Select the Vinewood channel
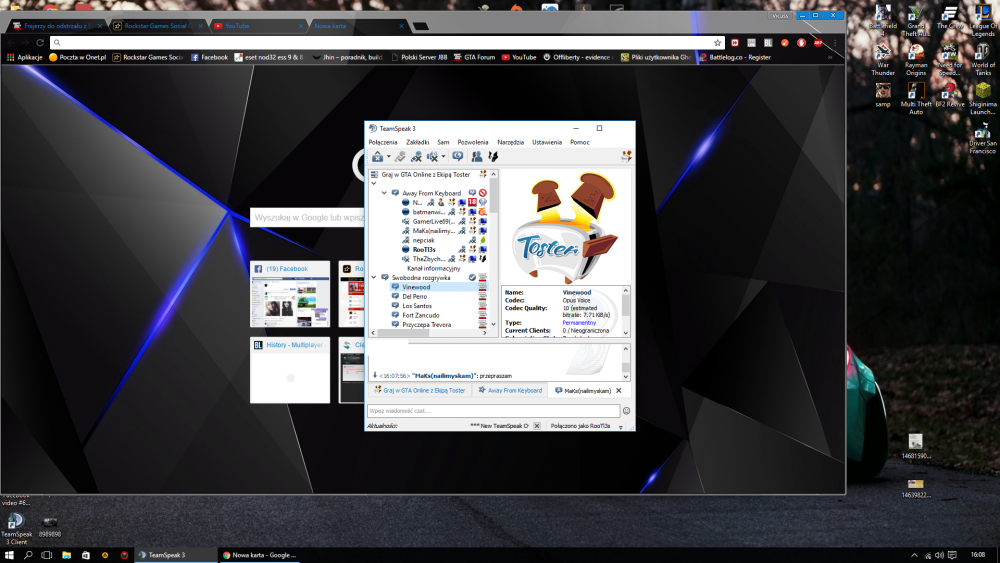Viewport: 1000px width, 563px height. pyautogui.click(x=416, y=287)
